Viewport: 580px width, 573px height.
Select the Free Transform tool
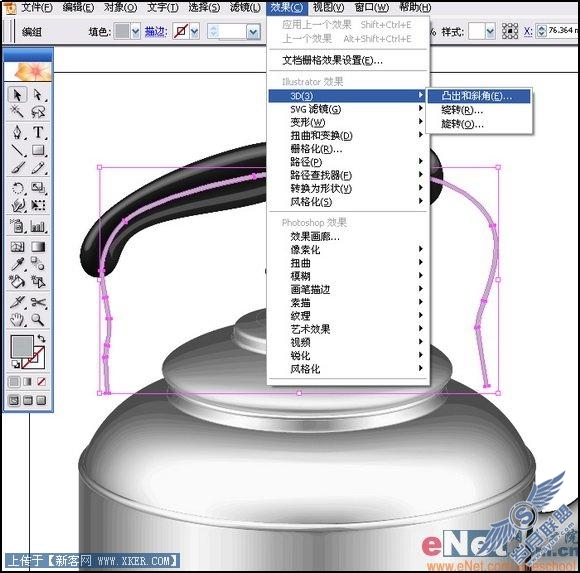[x=38, y=205]
